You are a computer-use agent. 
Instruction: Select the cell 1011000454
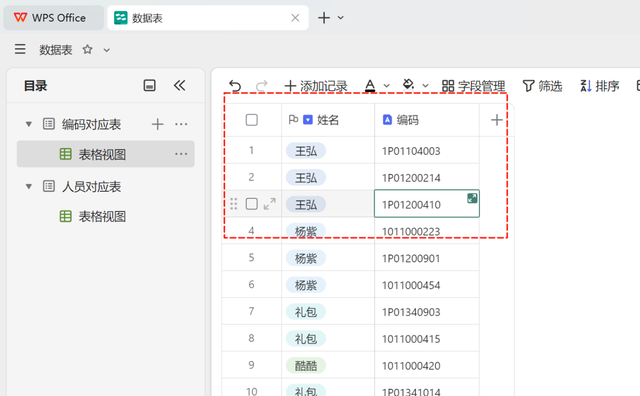click(x=427, y=285)
